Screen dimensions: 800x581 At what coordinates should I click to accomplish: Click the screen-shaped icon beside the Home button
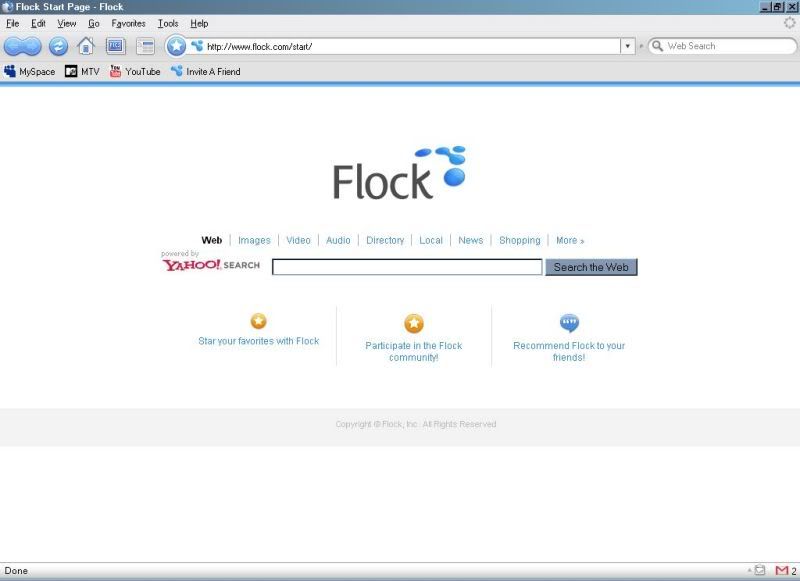115,46
